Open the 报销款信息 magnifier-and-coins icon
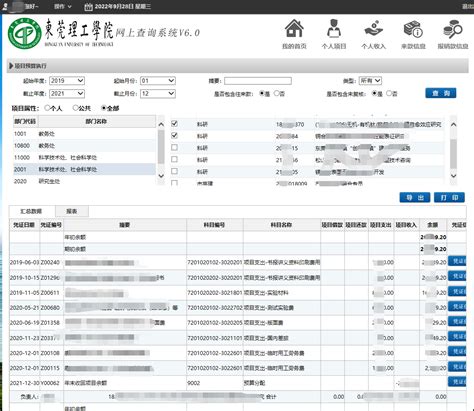This screenshot has height=411, width=474. [453, 29]
